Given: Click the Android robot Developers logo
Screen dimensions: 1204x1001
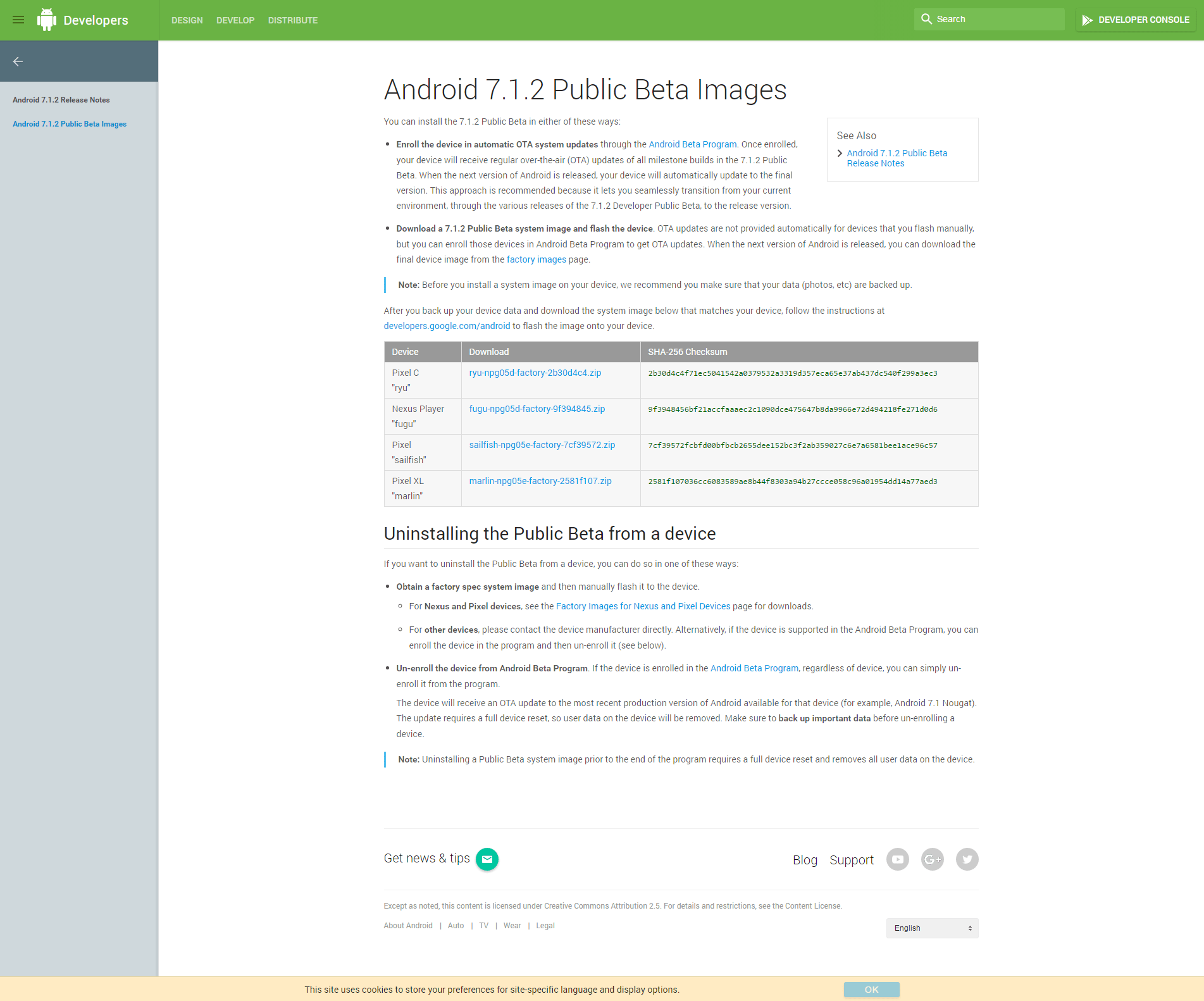Looking at the screenshot, I should 47,20.
